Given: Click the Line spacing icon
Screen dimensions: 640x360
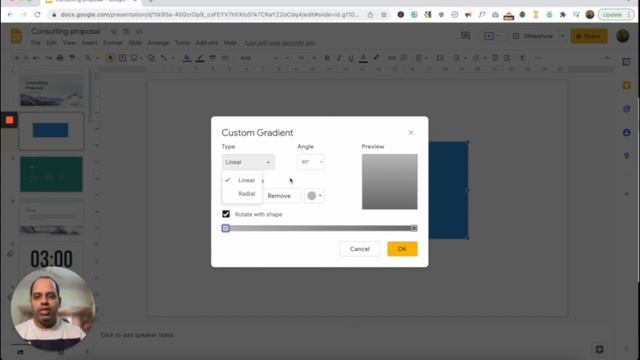Looking at the screenshot, I should coord(440,58).
